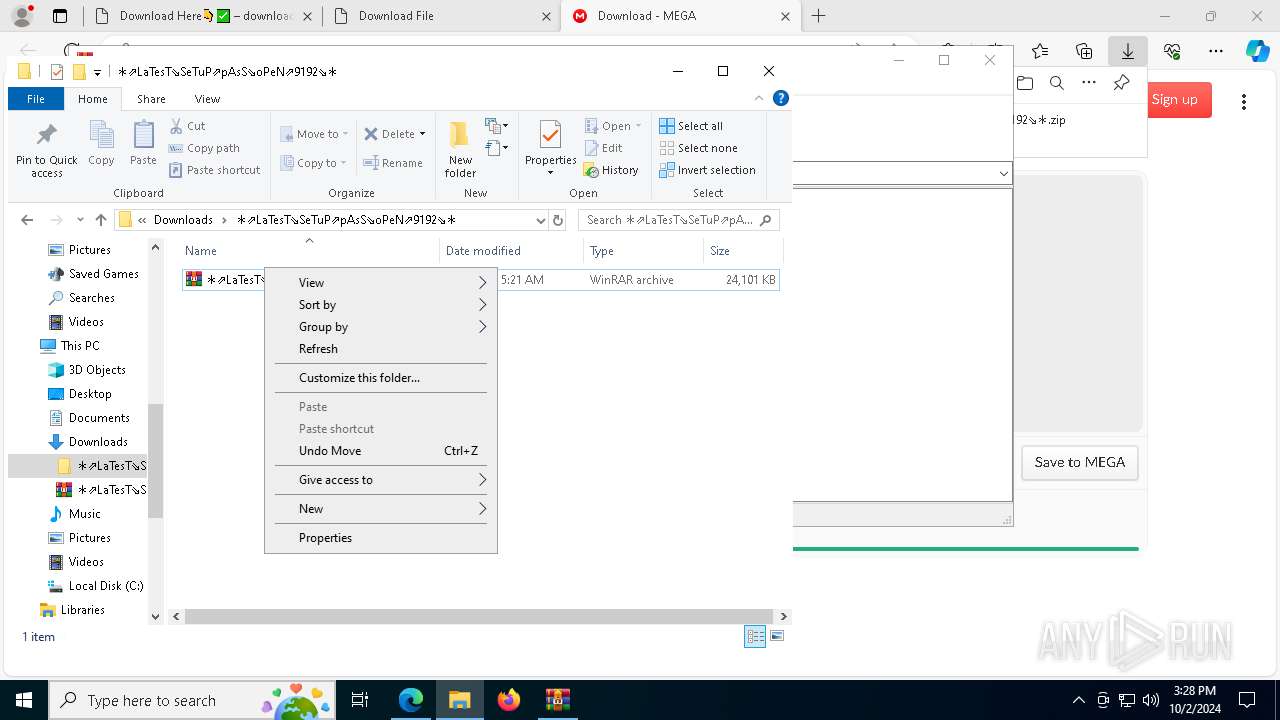The image size is (1280, 720).
Task: Click Paste shortcut in ribbon
Action: [x=214, y=170]
